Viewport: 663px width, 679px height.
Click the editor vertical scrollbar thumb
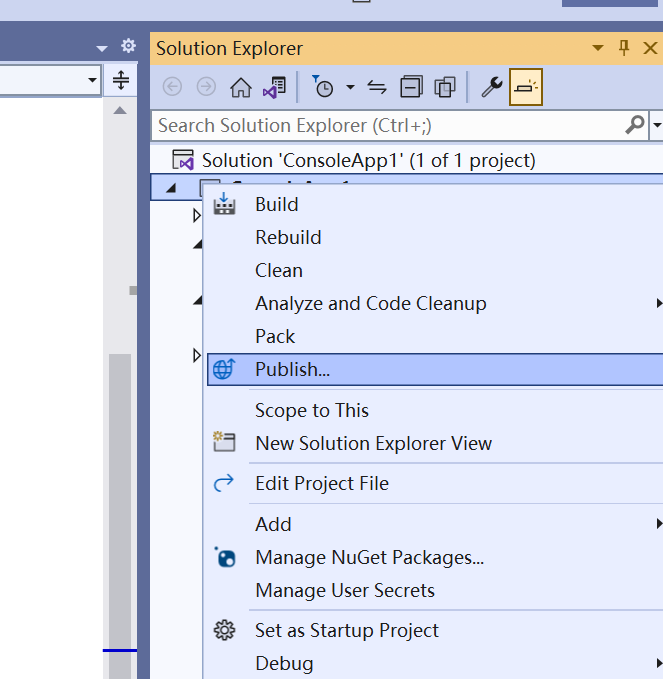120,500
